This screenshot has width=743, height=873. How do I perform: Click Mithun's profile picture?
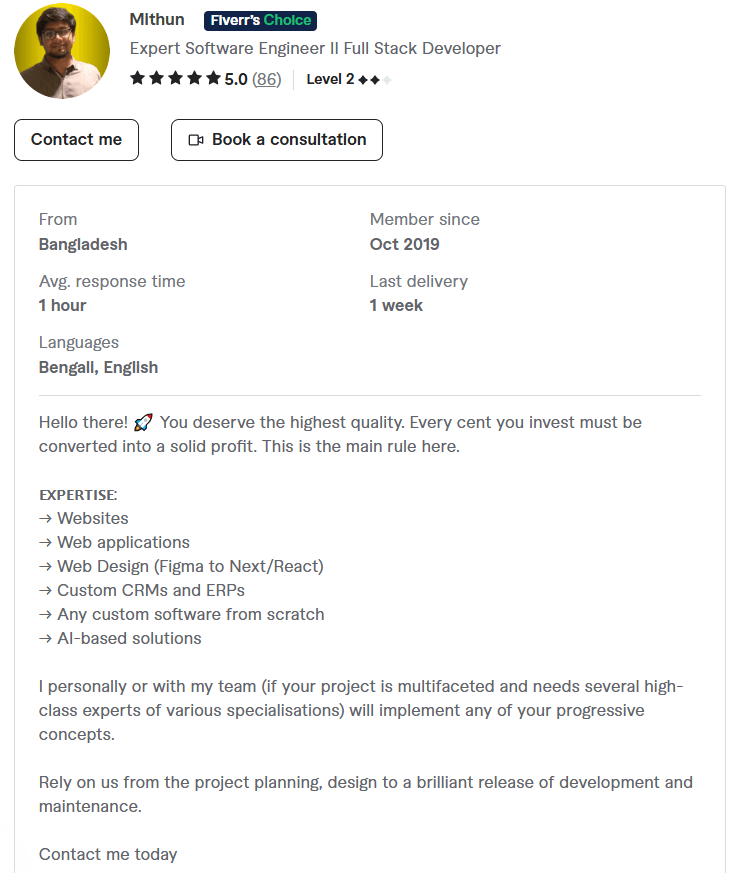tap(62, 51)
